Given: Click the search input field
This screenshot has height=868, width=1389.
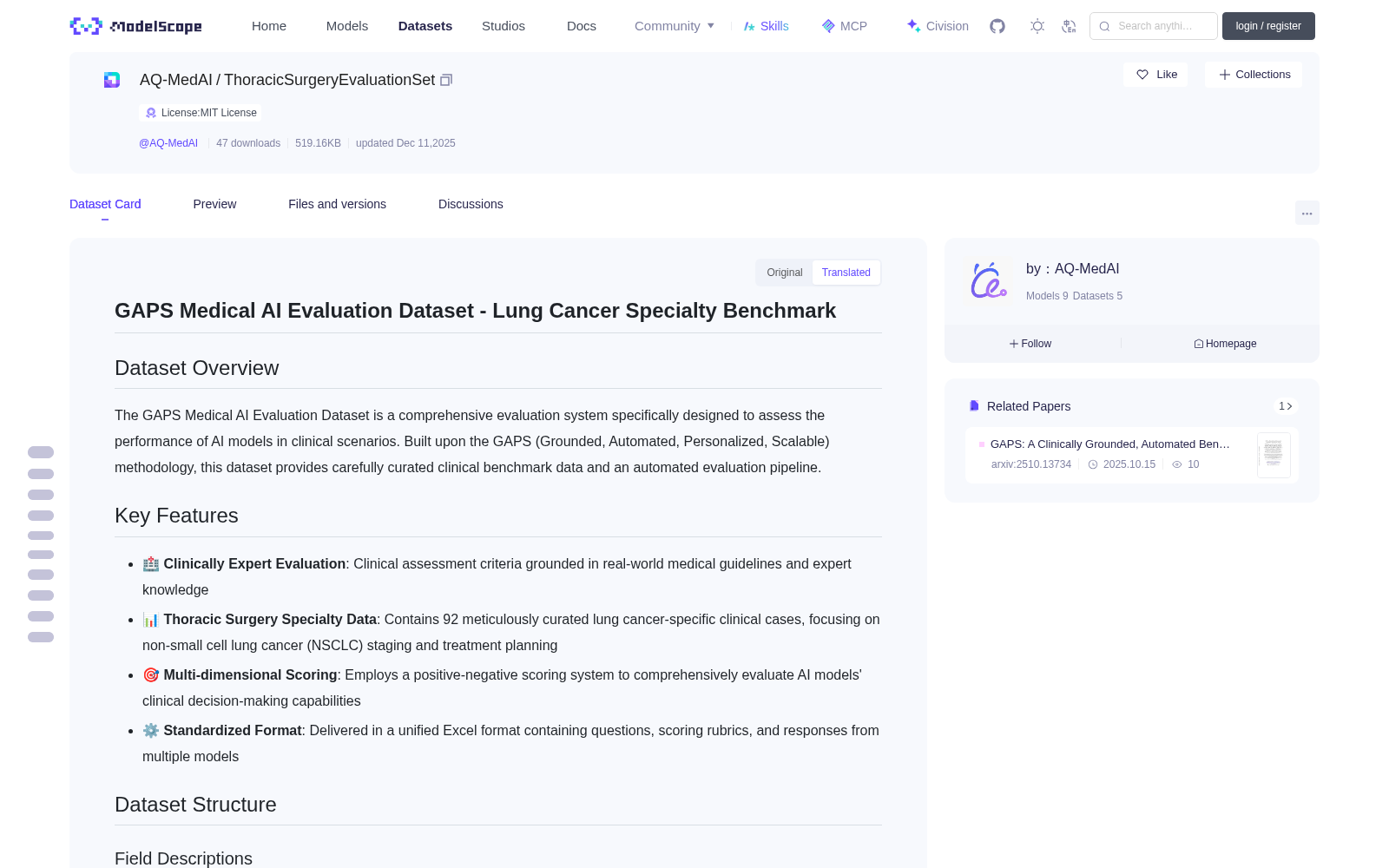Looking at the screenshot, I should click(1154, 26).
